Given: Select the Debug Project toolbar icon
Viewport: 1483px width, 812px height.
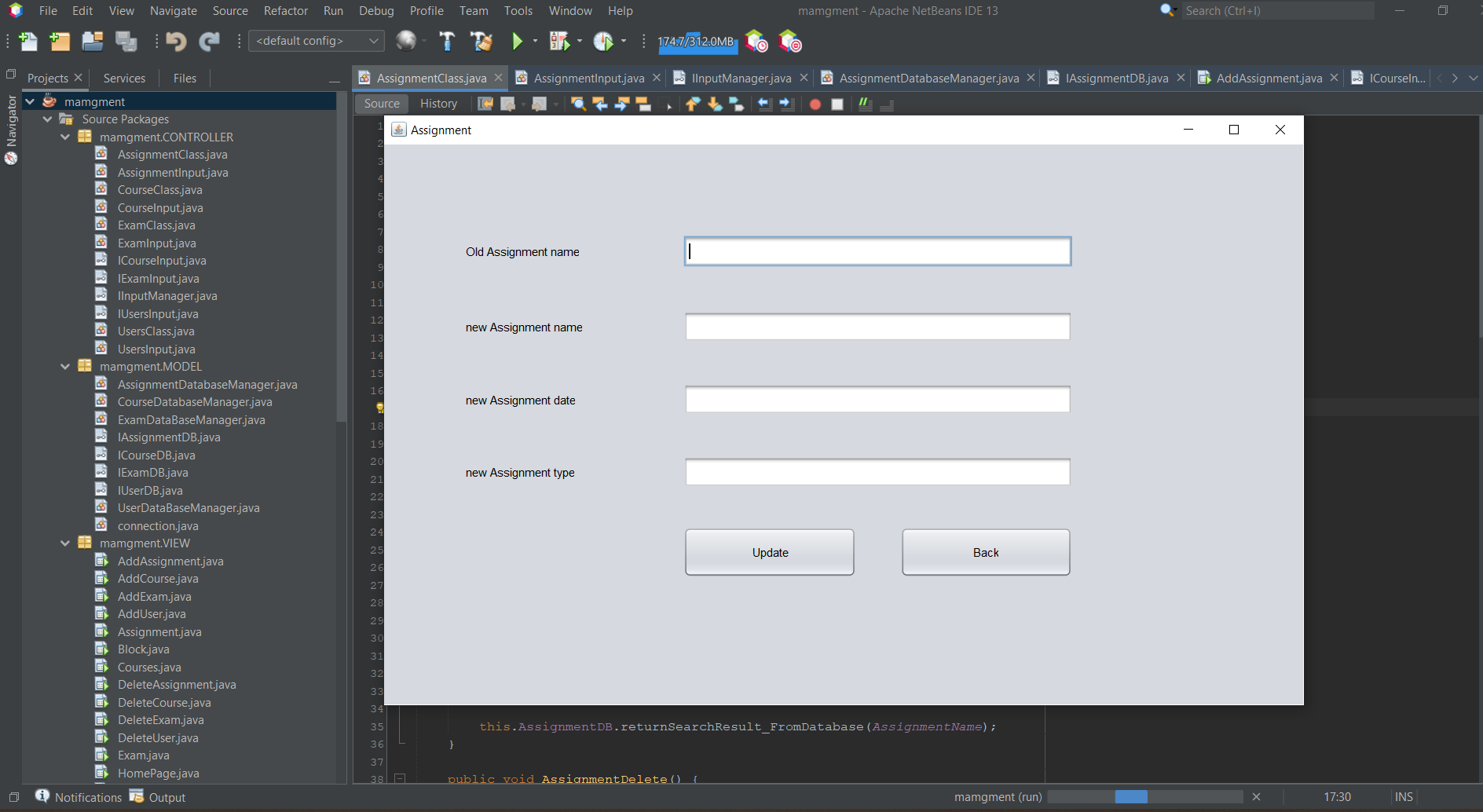Looking at the screenshot, I should 561,41.
